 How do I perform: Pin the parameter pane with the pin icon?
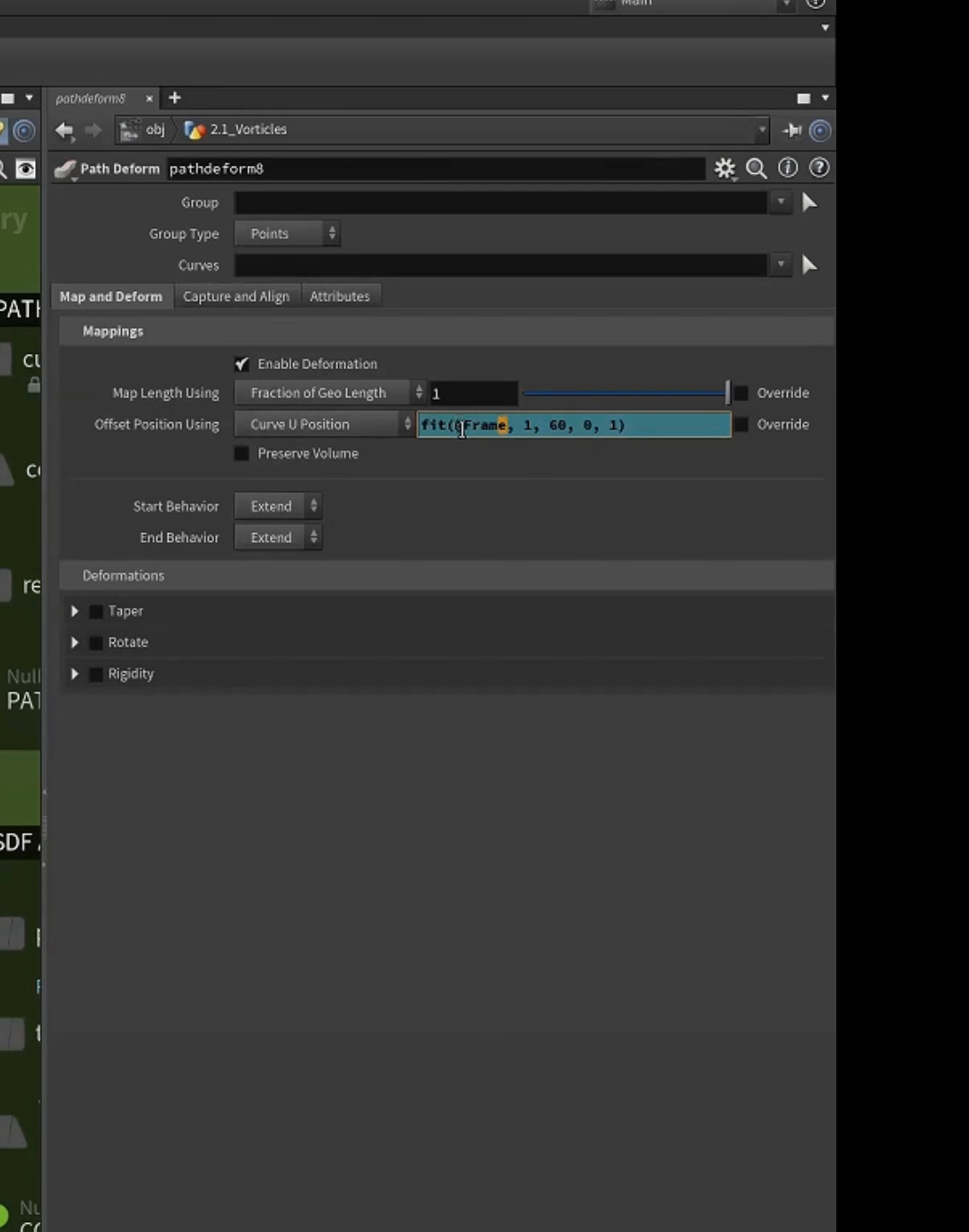792,131
